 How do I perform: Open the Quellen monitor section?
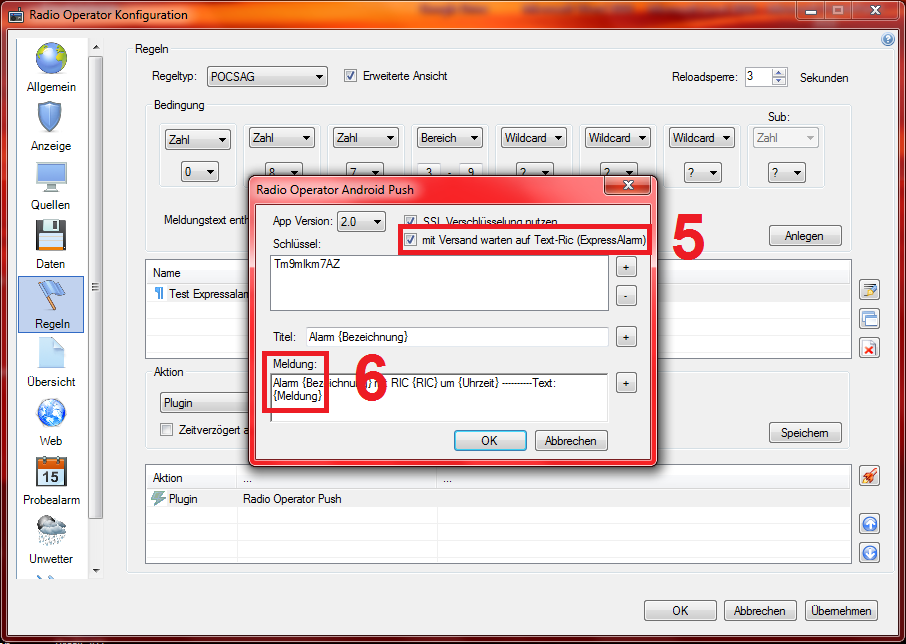(x=51, y=186)
